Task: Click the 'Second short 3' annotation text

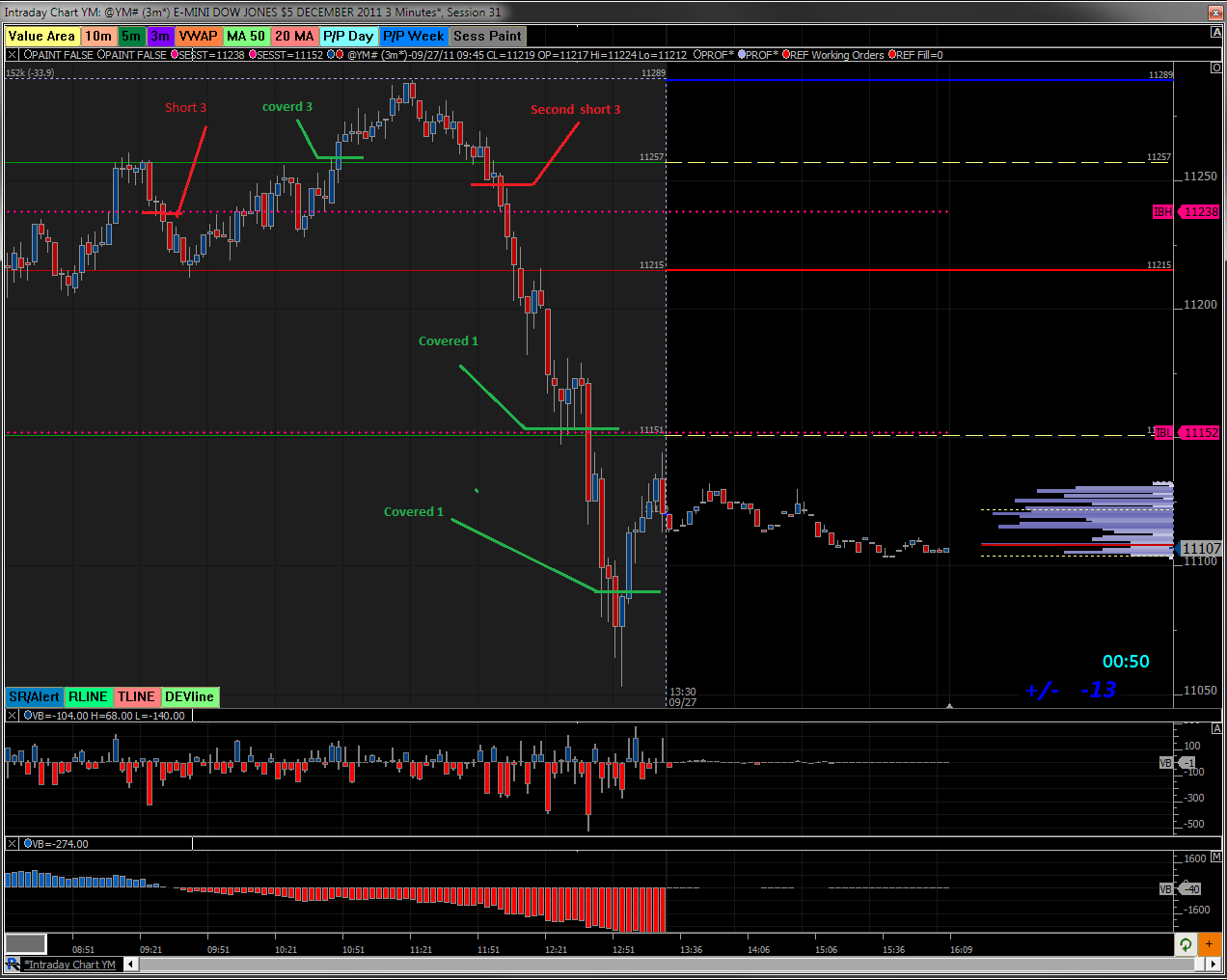Action: coord(576,110)
